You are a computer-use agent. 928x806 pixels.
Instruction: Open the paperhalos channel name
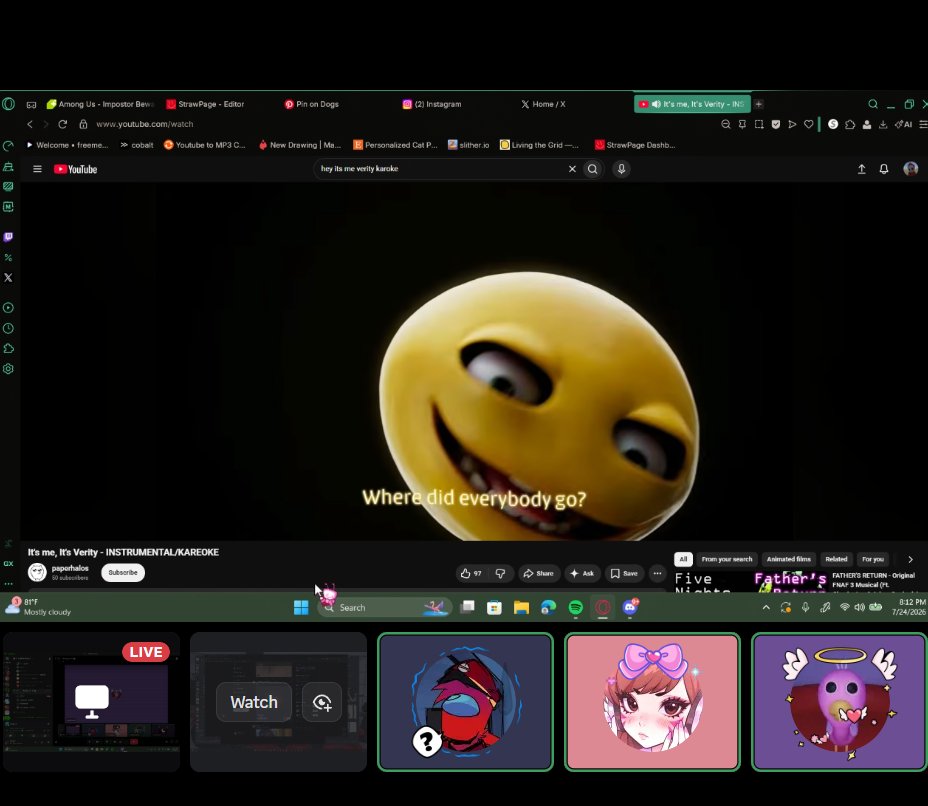[x=70, y=569]
